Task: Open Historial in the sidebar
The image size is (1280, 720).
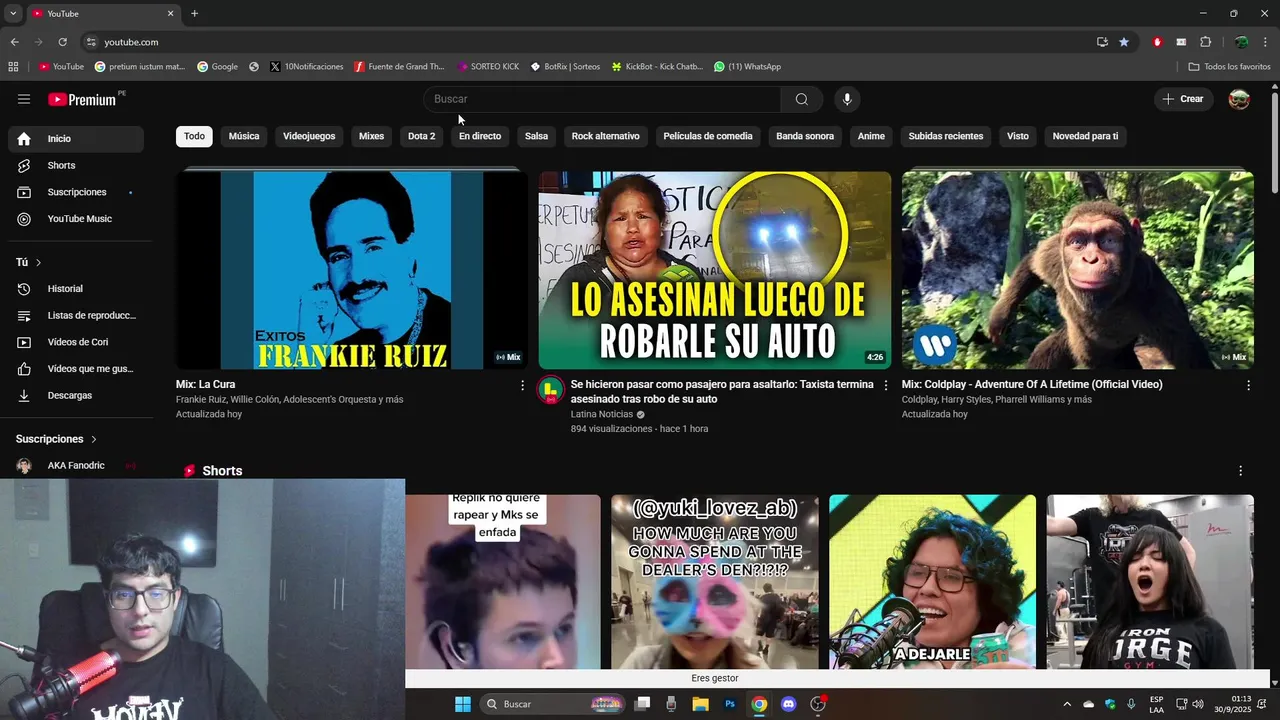Action: [x=76, y=289]
